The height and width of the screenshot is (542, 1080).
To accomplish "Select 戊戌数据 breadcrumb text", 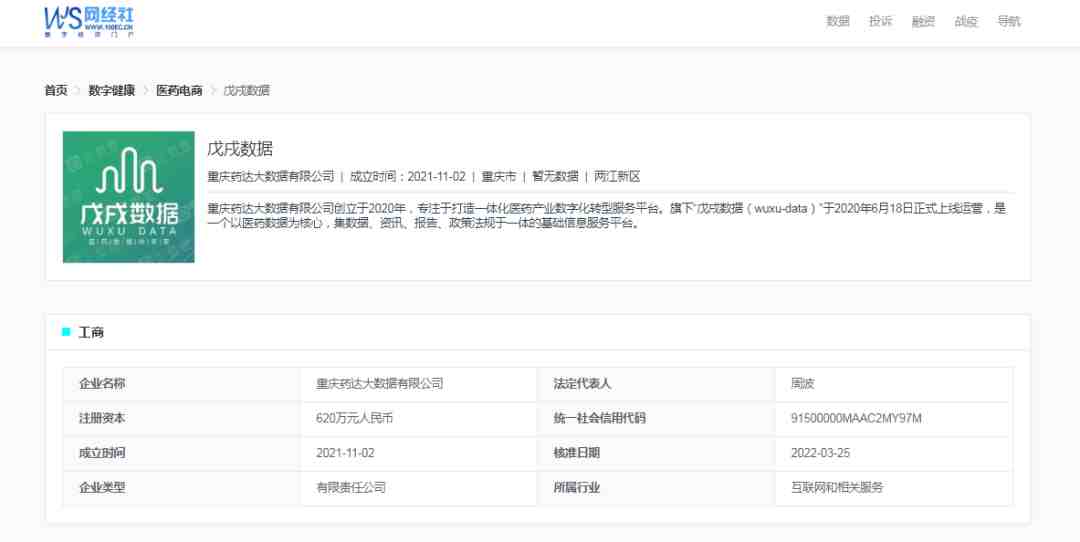I will [247, 90].
